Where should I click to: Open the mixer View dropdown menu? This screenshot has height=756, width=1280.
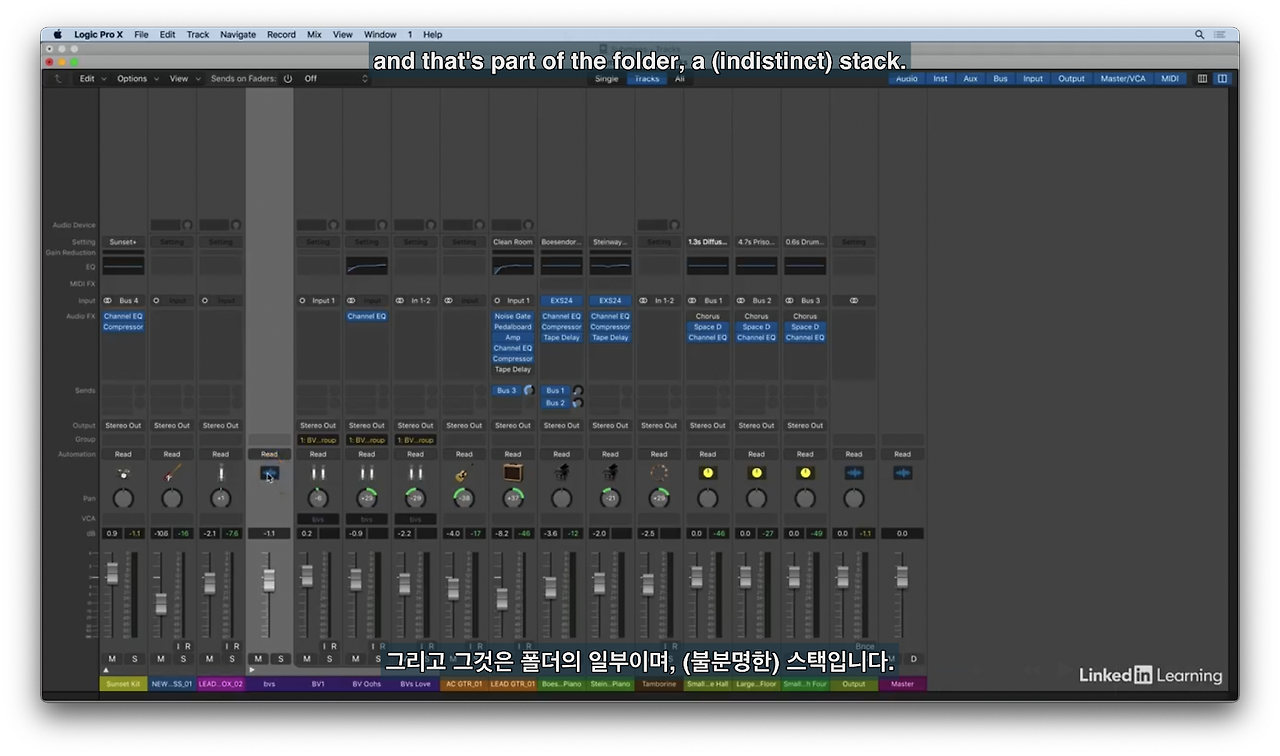pyautogui.click(x=184, y=79)
